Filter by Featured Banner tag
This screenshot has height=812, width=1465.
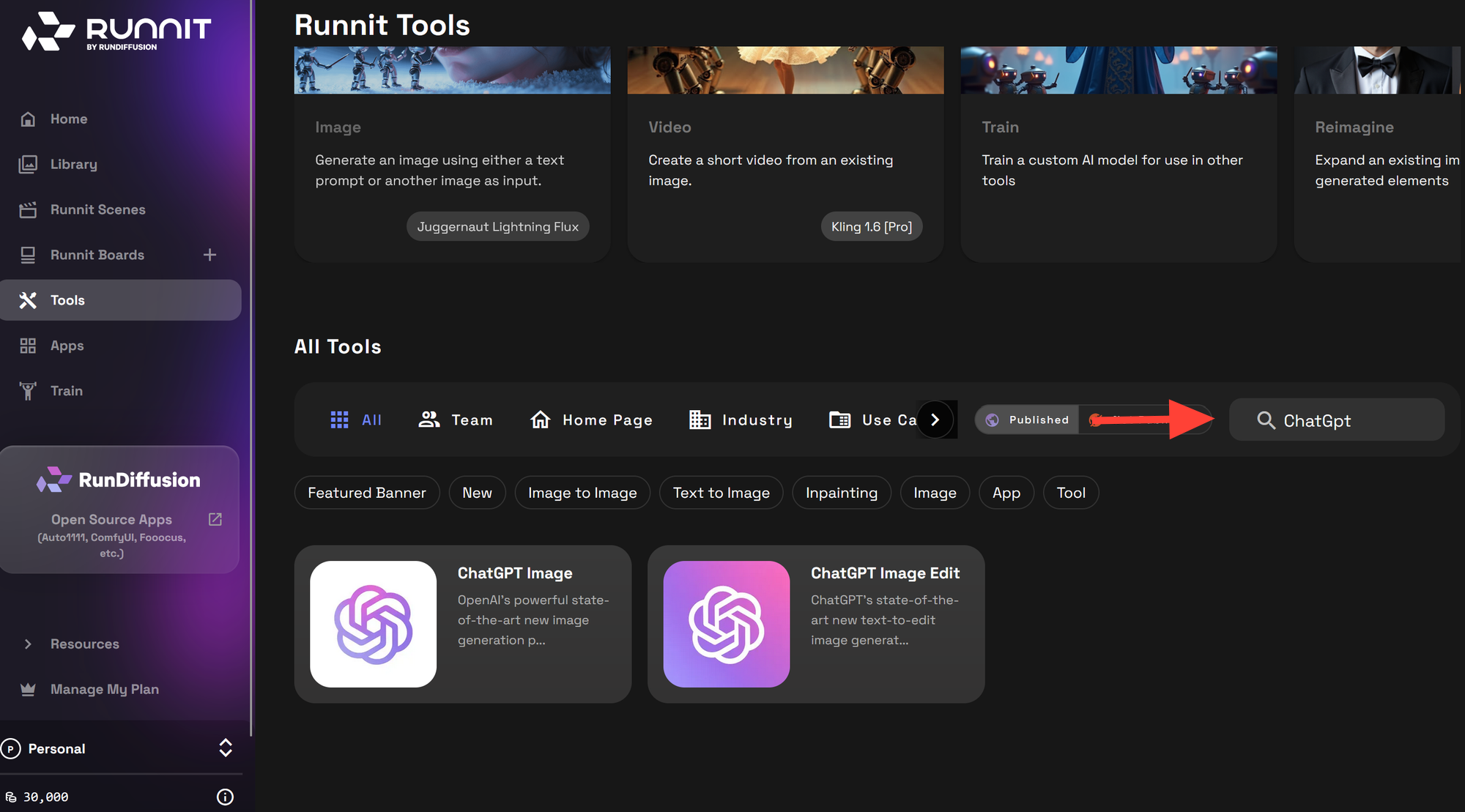click(x=367, y=493)
